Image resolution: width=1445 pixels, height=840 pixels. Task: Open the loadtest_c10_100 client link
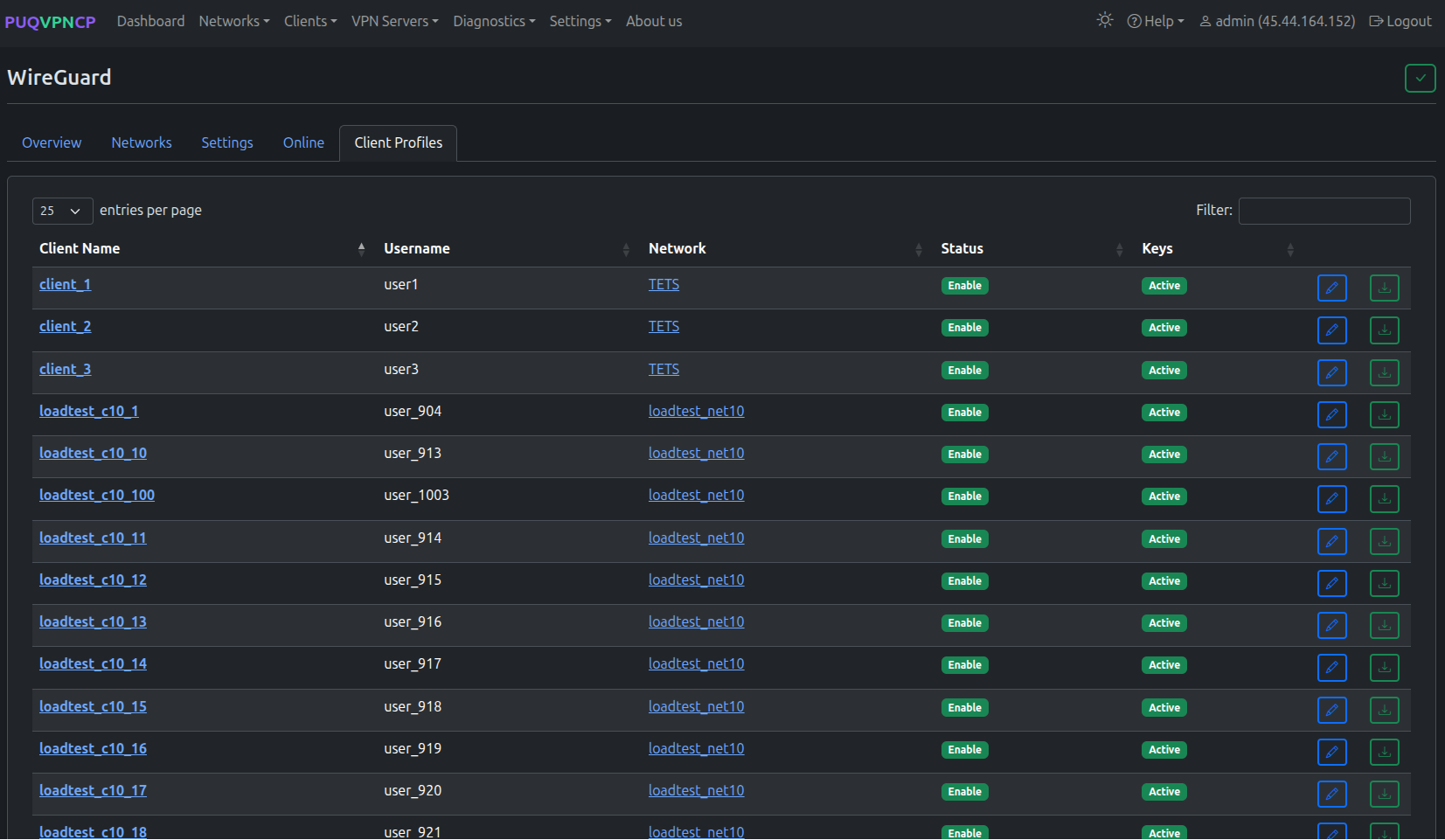(x=97, y=495)
